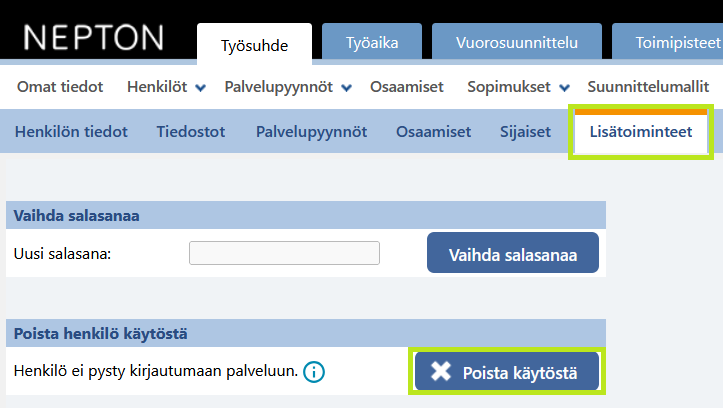Screen dimensions: 723x408
Task: Click the Vaihda salasanaa button
Action: [513, 253]
